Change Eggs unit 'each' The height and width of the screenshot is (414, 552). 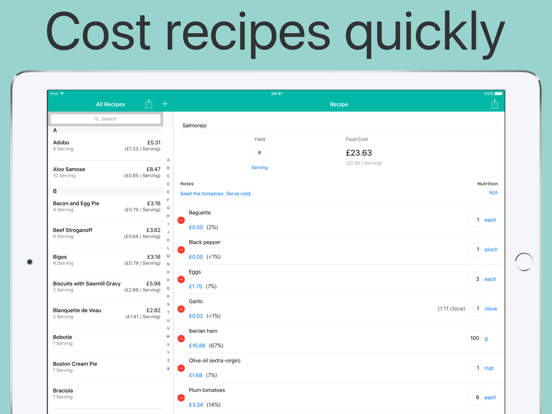pos(490,279)
